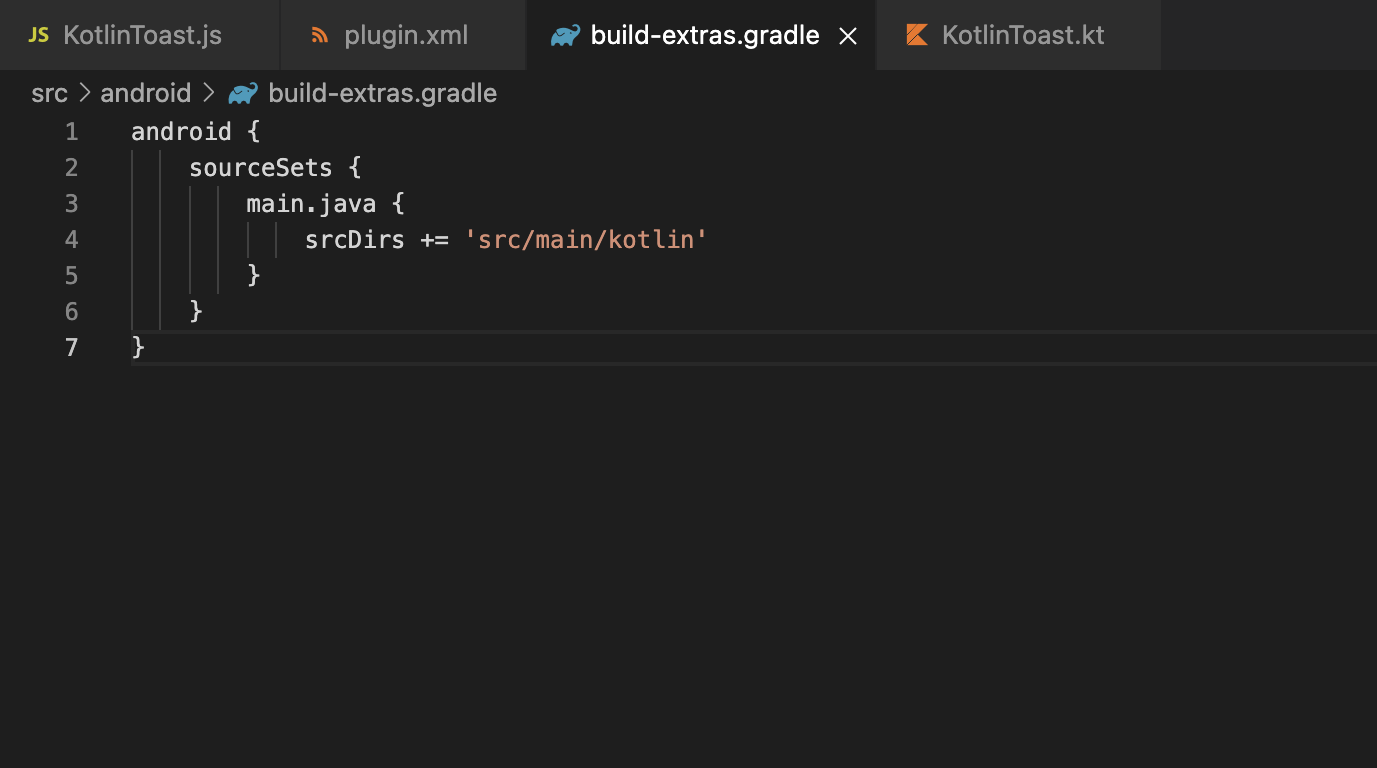This screenshot has width=1377, height=768.
Task: Select the build-extras.gradle tab
Action: click(701, 35)
